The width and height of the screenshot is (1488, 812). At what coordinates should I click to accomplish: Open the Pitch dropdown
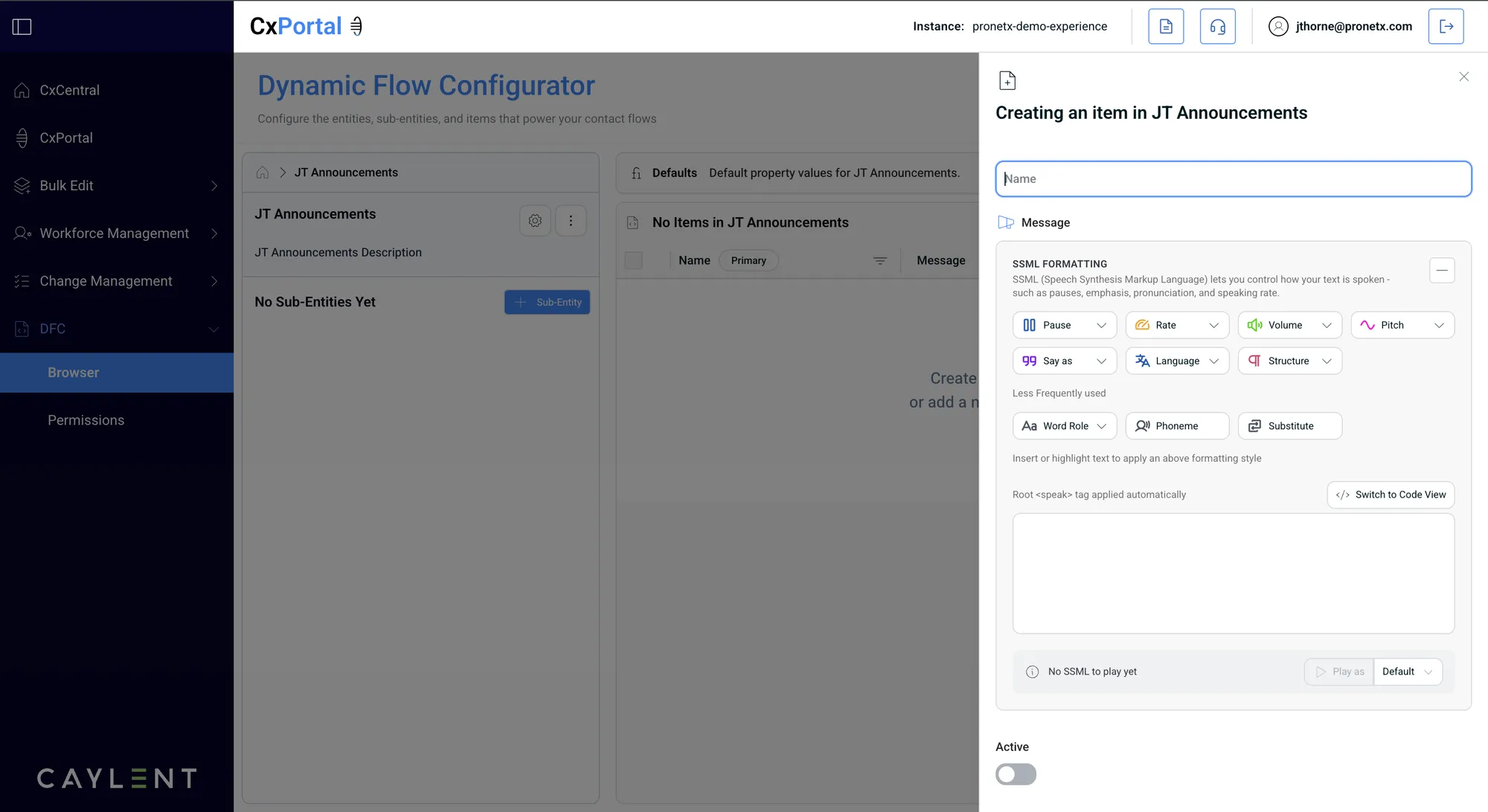click(x=1402, y=325)
